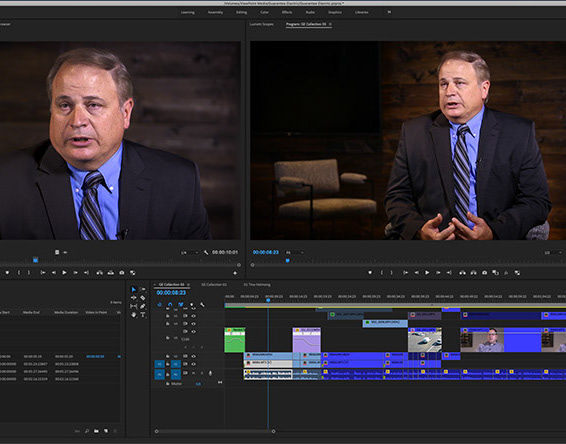Open Source Monitor button editor plus icon

coord(235,273)
